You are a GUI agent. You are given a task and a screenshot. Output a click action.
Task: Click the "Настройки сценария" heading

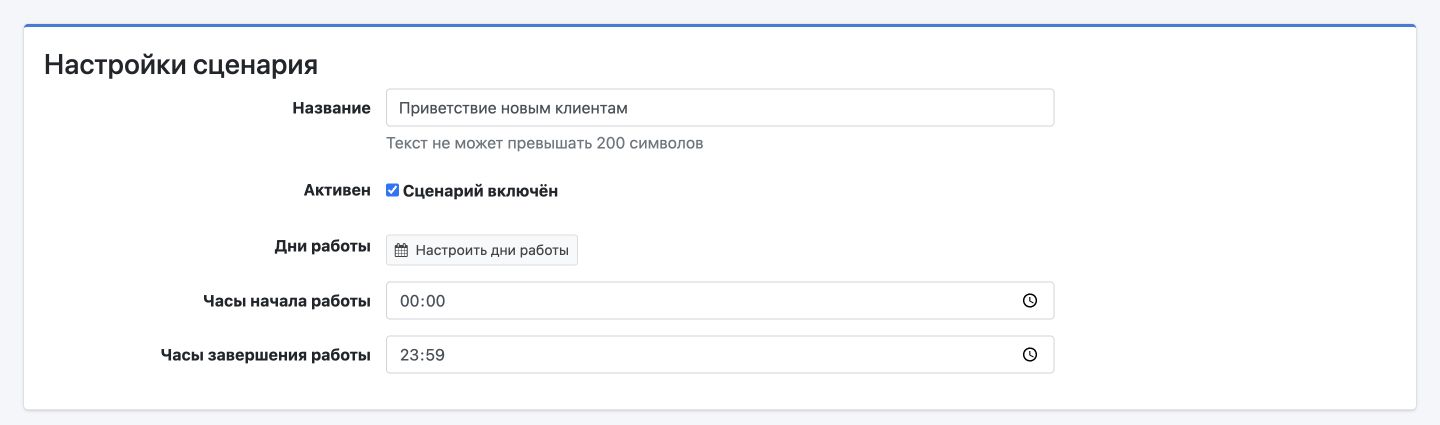(x=181, y=66)
